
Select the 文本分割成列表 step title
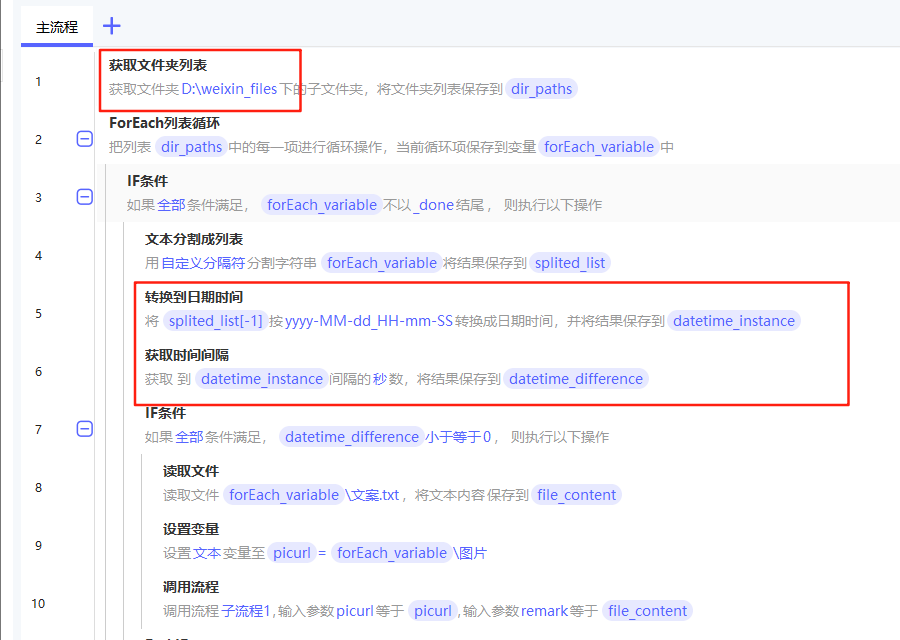194,239
